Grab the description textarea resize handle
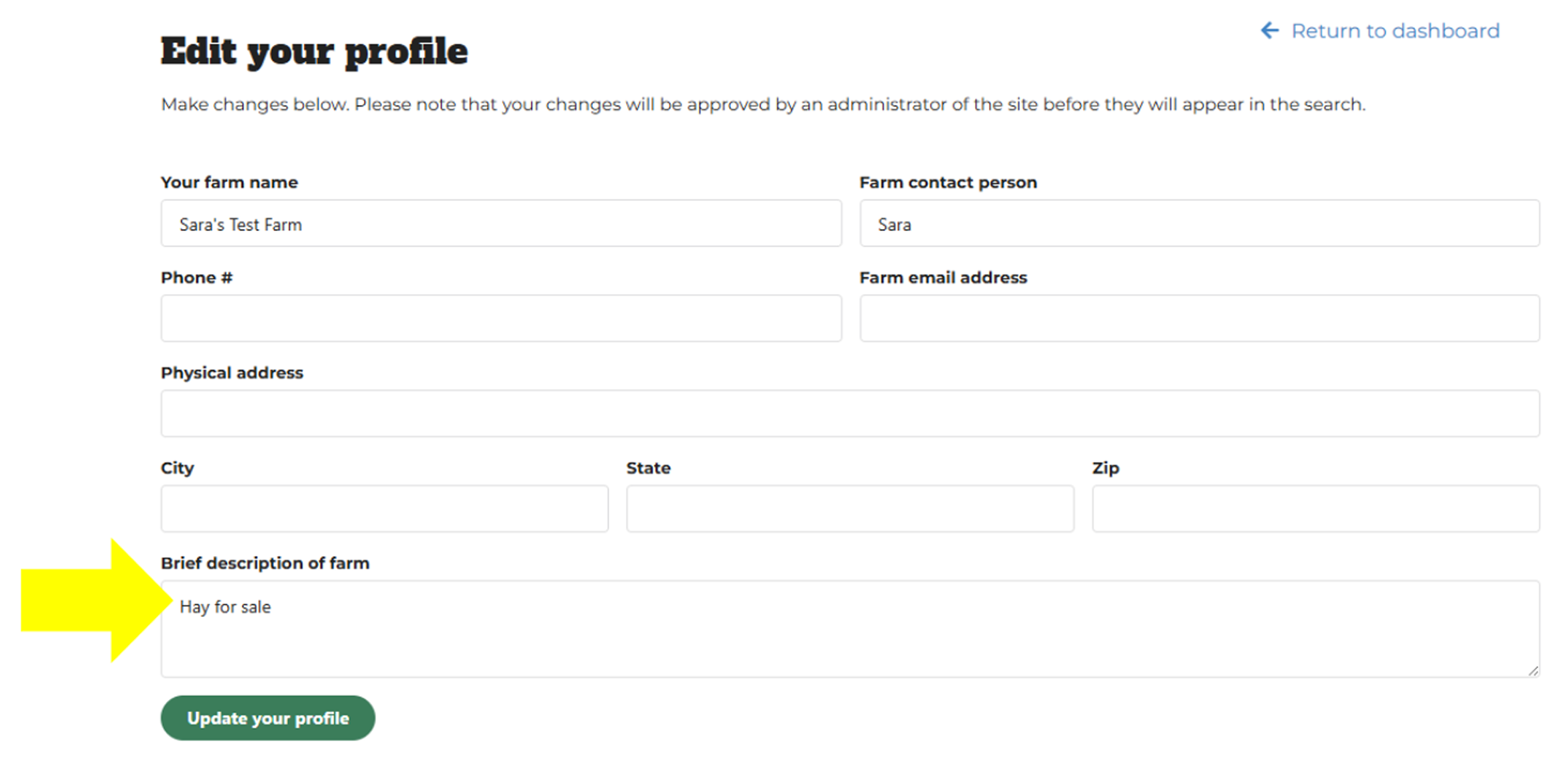The height and width of the screenshot is (763, 1568). point(1533,671)
